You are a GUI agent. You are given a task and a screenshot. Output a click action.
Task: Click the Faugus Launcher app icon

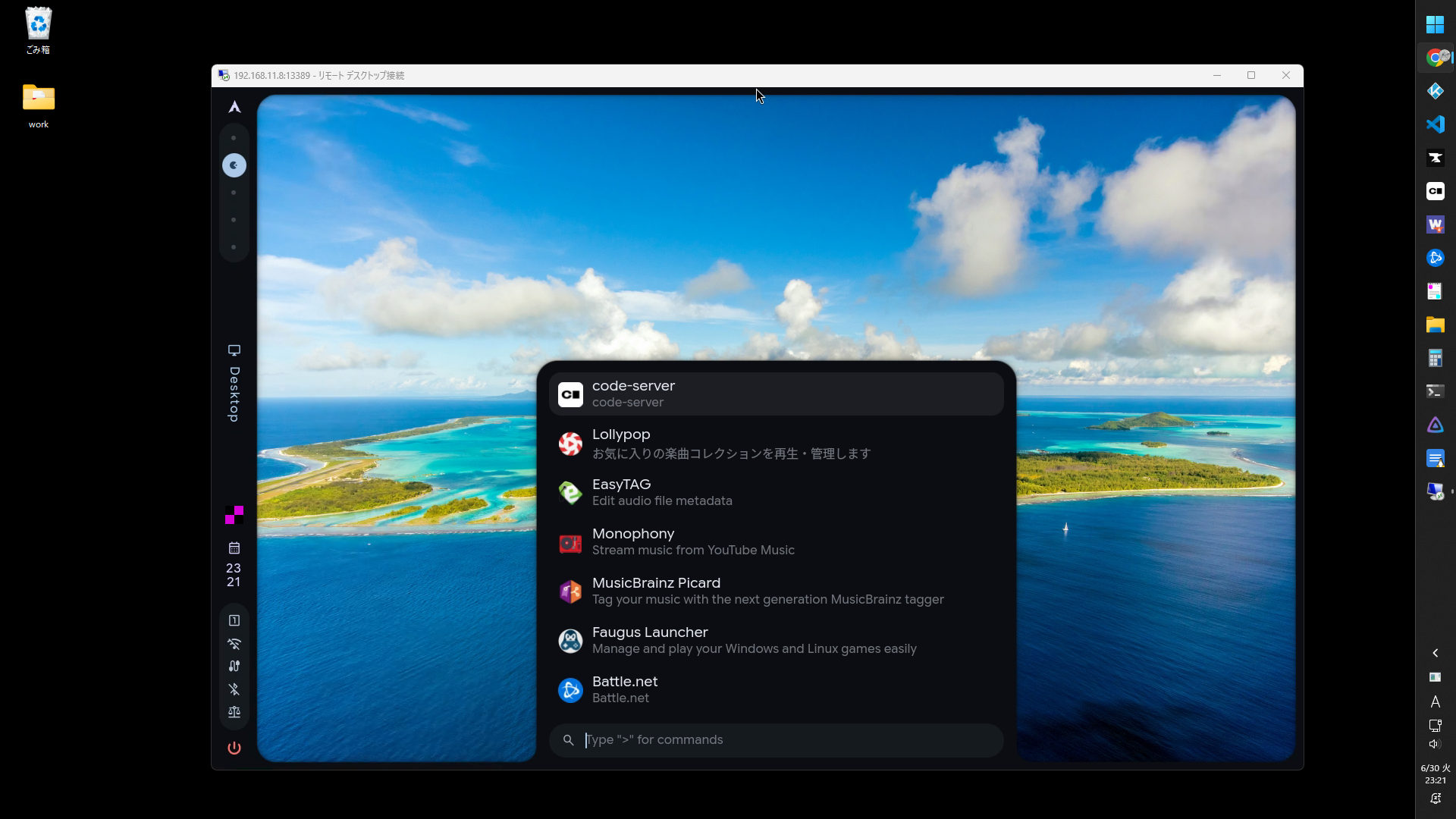570,641
